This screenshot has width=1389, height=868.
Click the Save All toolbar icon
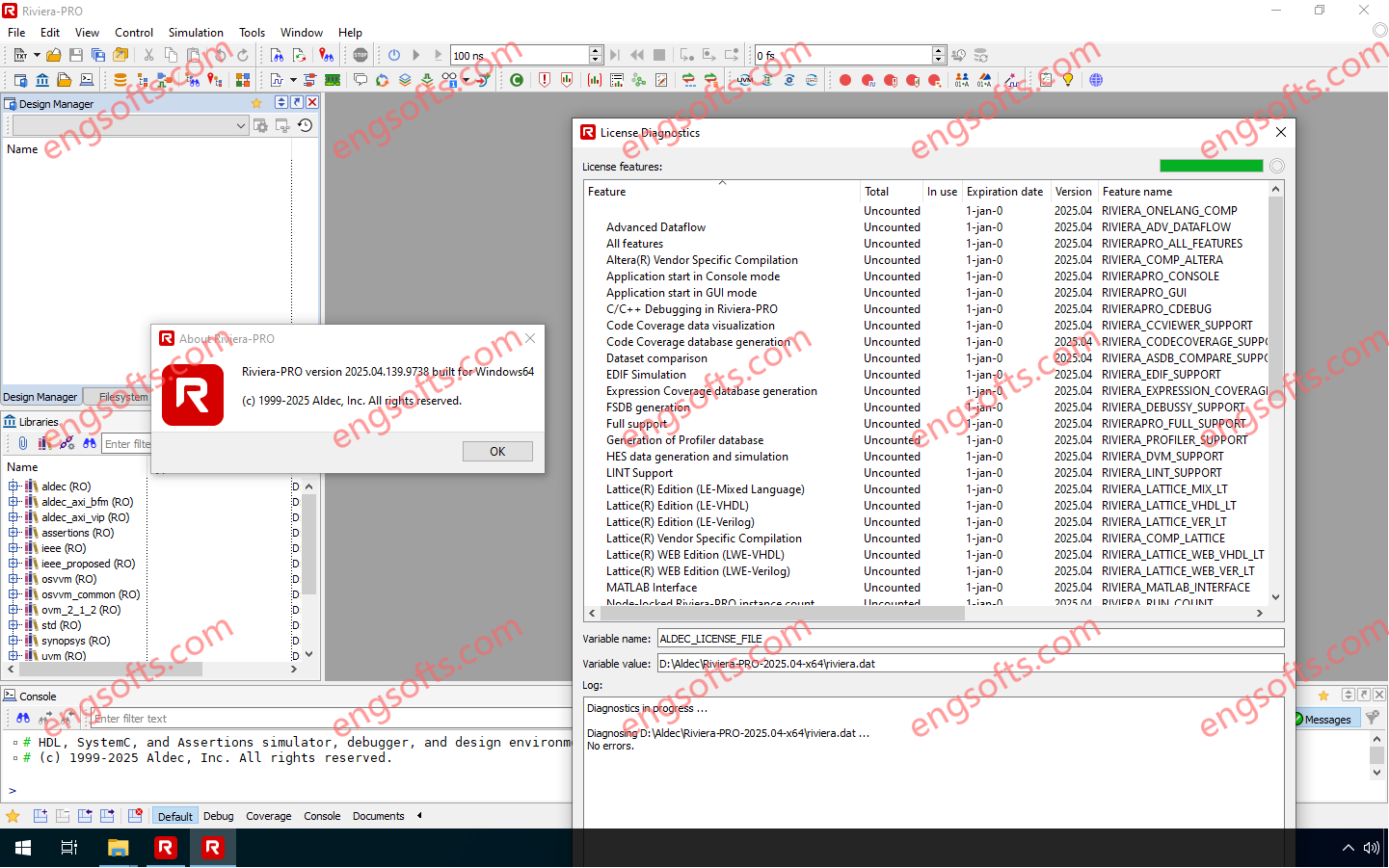tap(98, 56)
